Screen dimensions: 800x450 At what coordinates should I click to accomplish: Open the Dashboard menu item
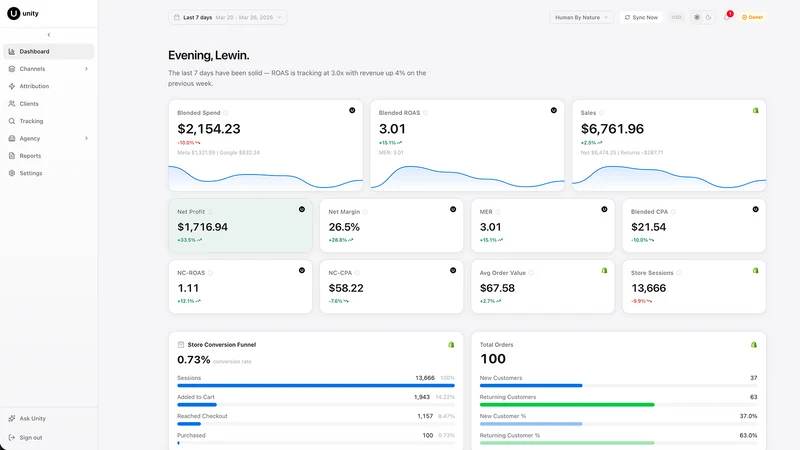click(x=48, y=52)
